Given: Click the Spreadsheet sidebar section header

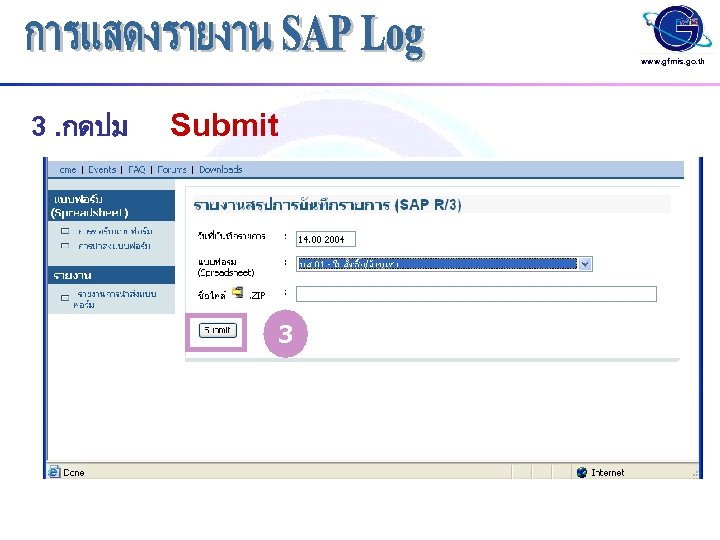Looking at the screenshot, I should coord(112,206).
